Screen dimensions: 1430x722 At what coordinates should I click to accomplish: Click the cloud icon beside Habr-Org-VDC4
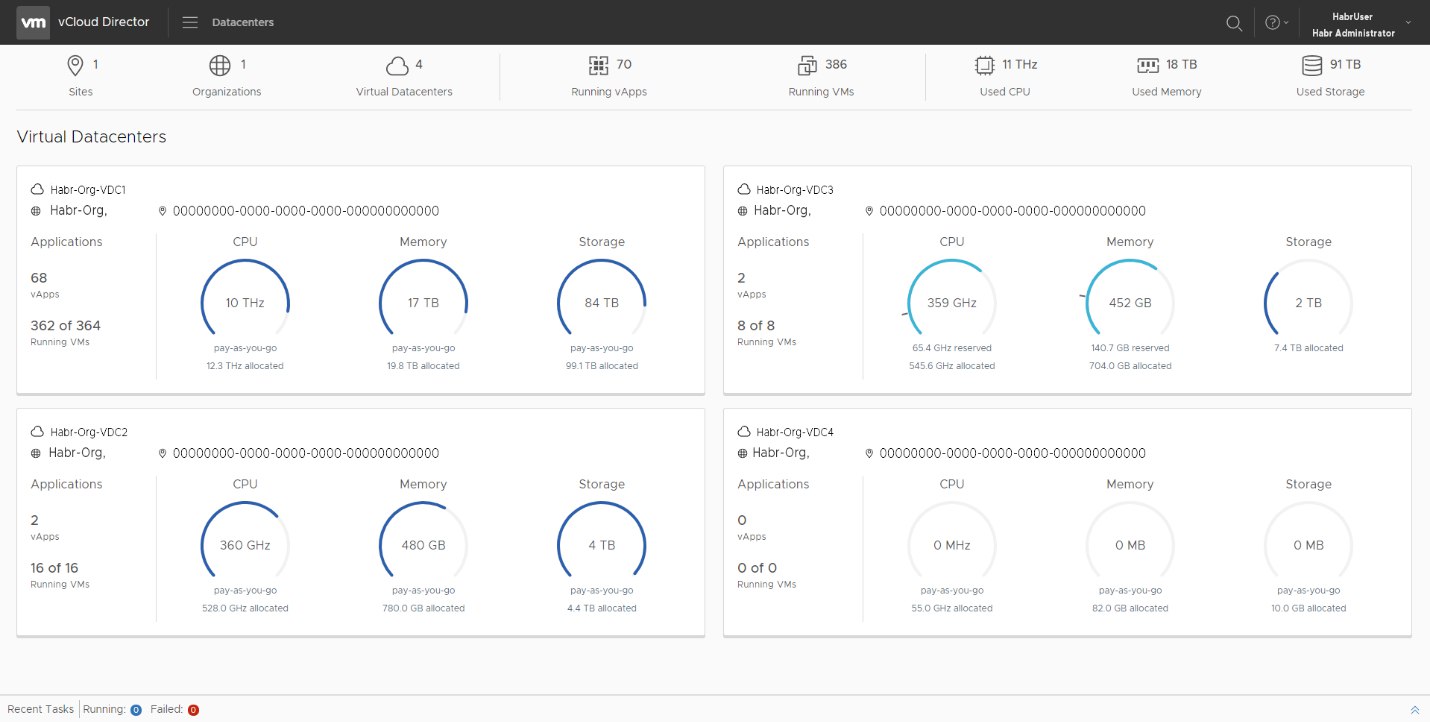tap(744, 432)
